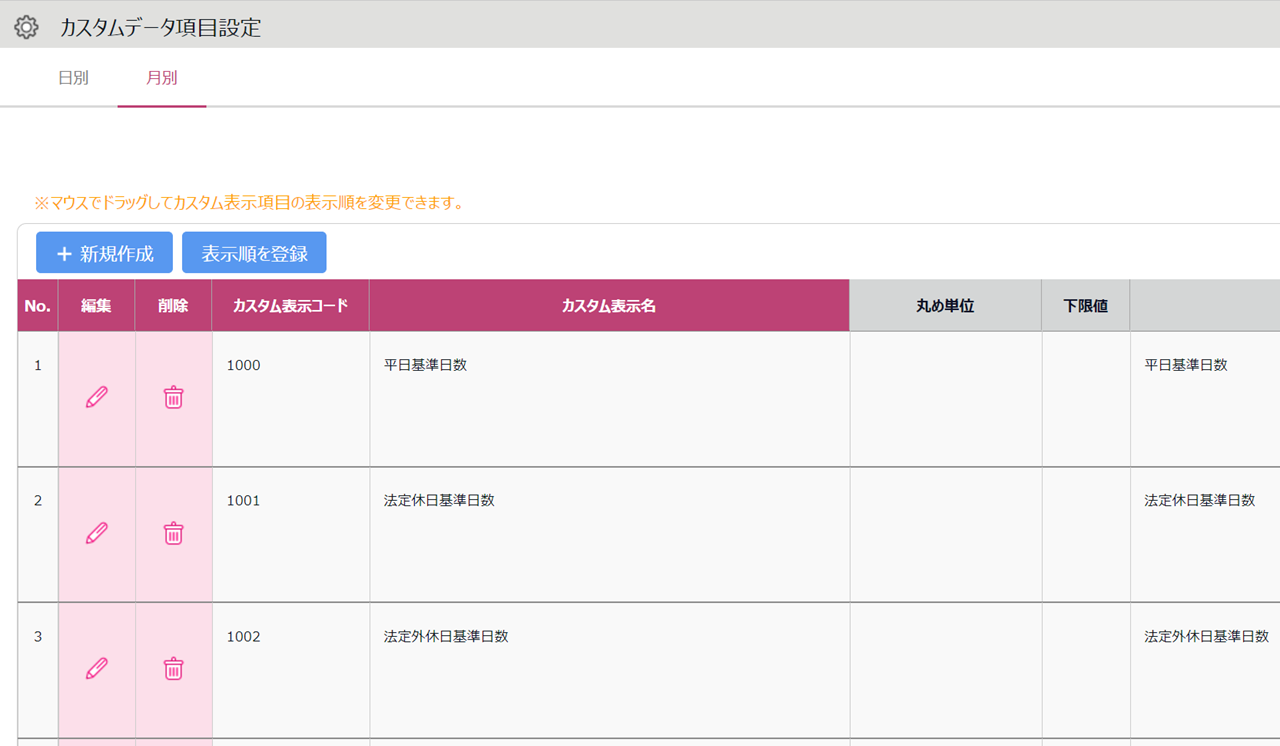Select code cell 1002
The width and height of the screenshot is (1280, 746).
pyautogui.click(x=291, y=670)
